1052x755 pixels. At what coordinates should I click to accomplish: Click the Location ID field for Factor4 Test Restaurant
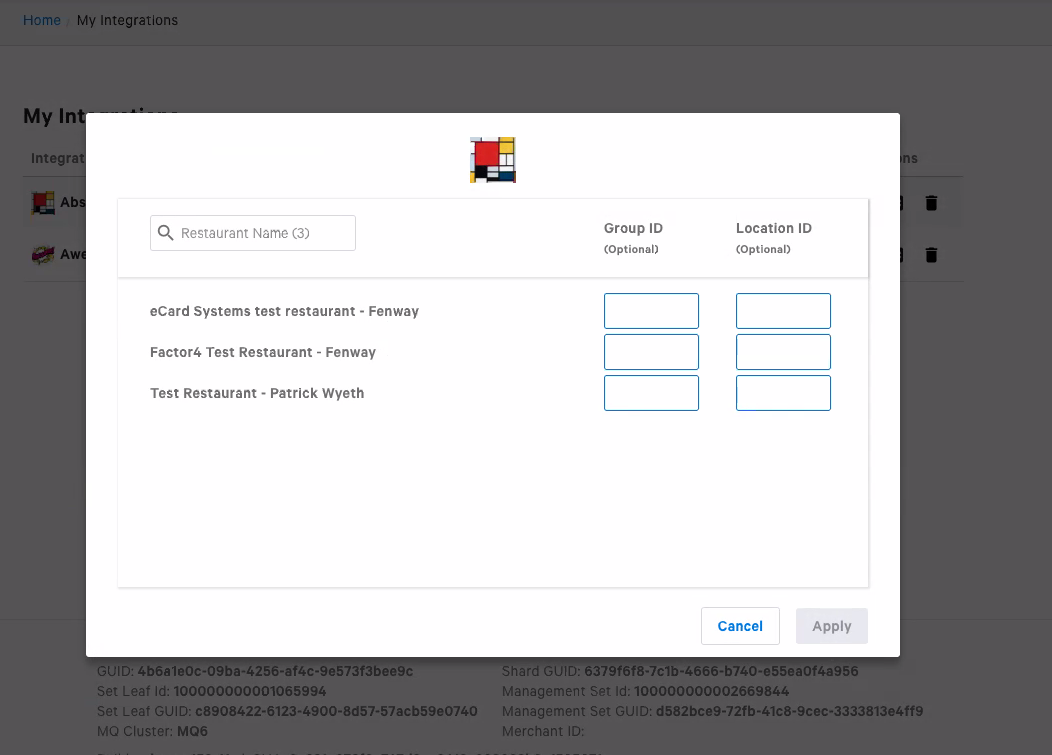tap(783, 351)
